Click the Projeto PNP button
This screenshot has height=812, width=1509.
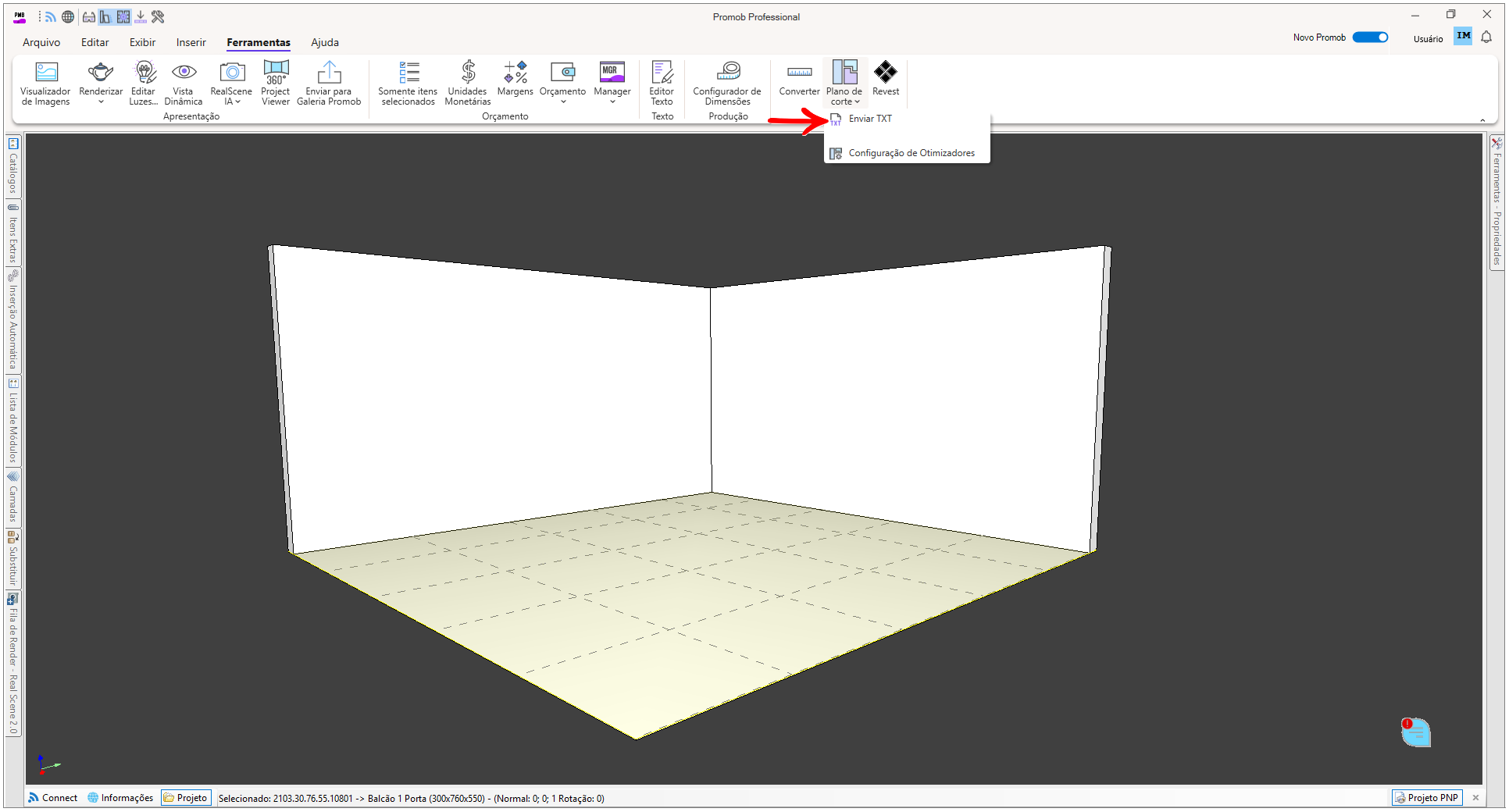(1427, 798)
